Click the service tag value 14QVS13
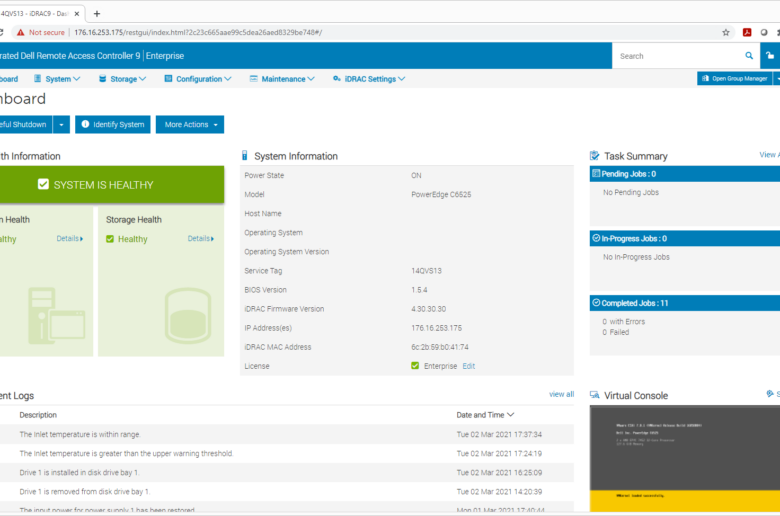 tap(426, 271)
